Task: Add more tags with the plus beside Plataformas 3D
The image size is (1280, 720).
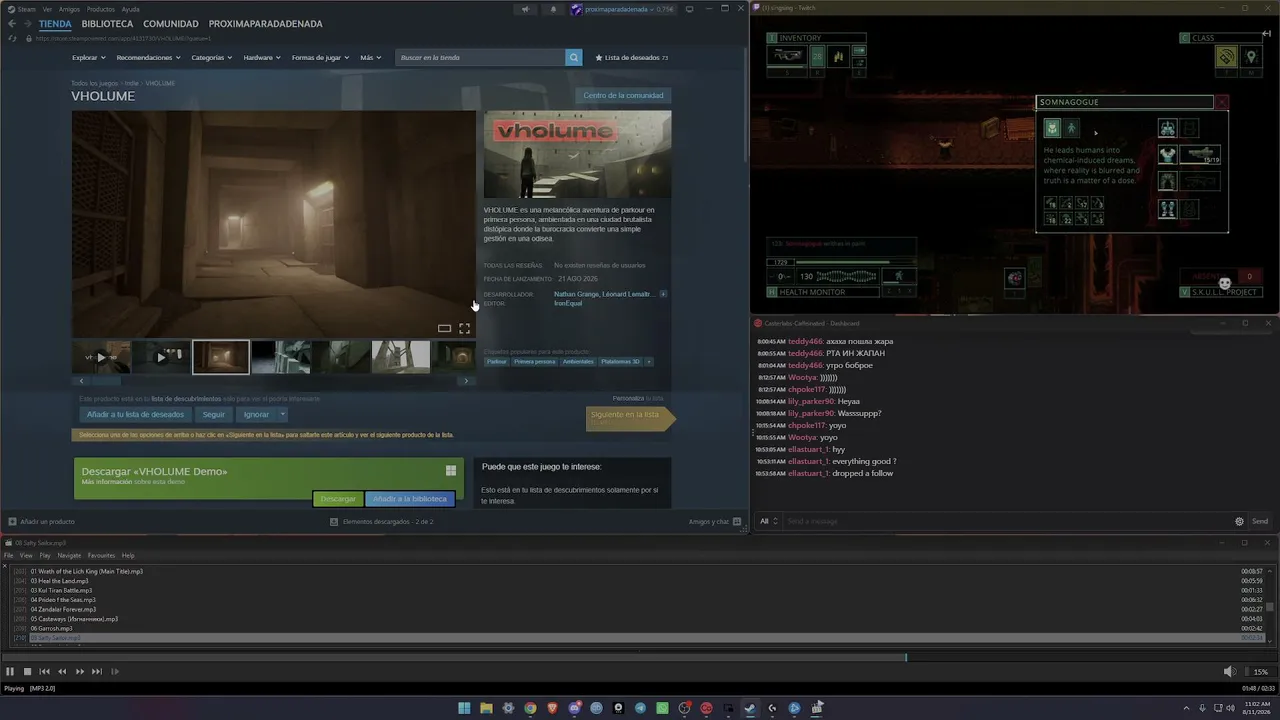Action: (649, 361)
